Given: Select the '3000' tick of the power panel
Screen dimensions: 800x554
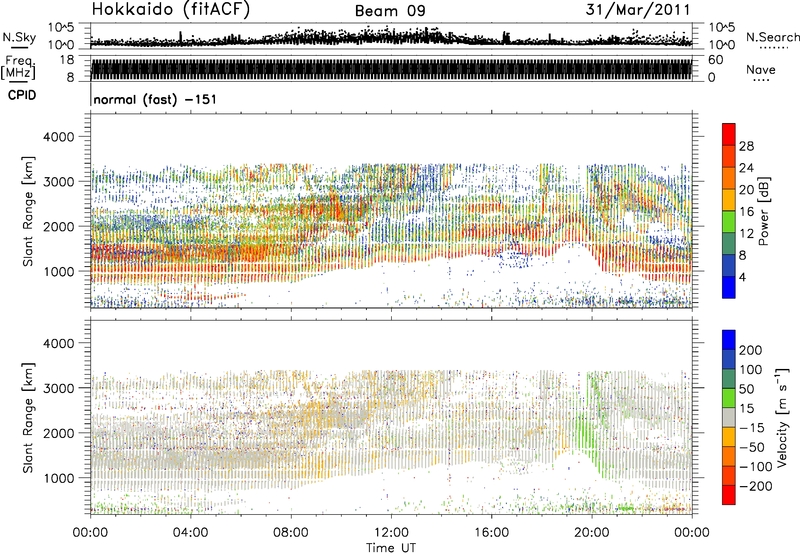Looking at the screenshot, I should 58,182.
